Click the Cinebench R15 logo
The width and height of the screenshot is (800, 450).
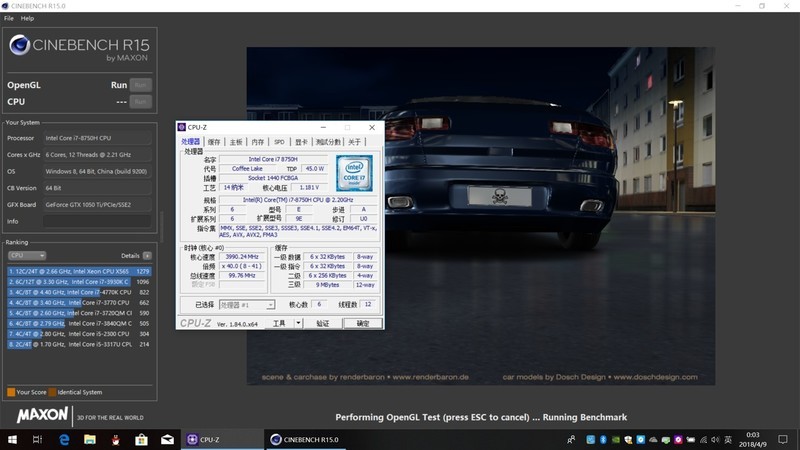coord(78,47)
